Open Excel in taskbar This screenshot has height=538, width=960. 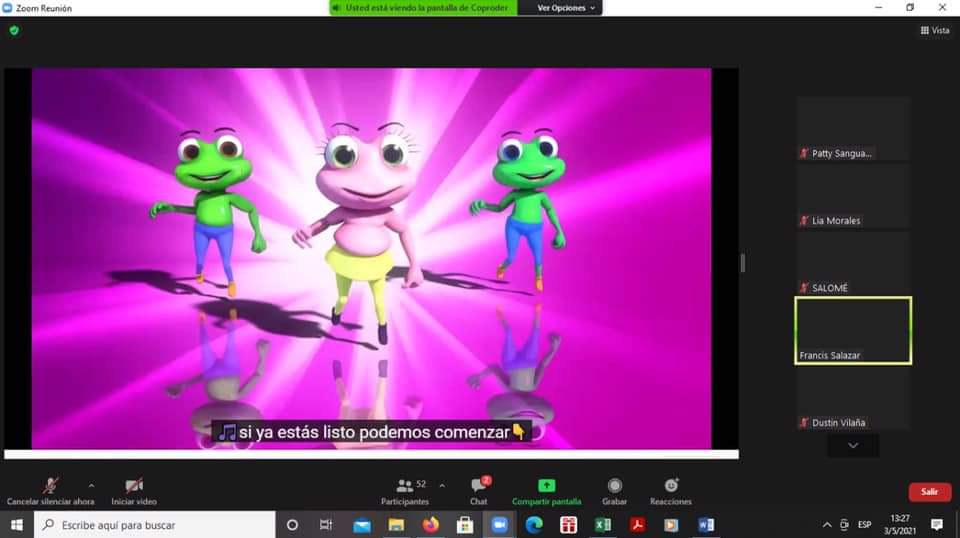click(x=602, y=525)
